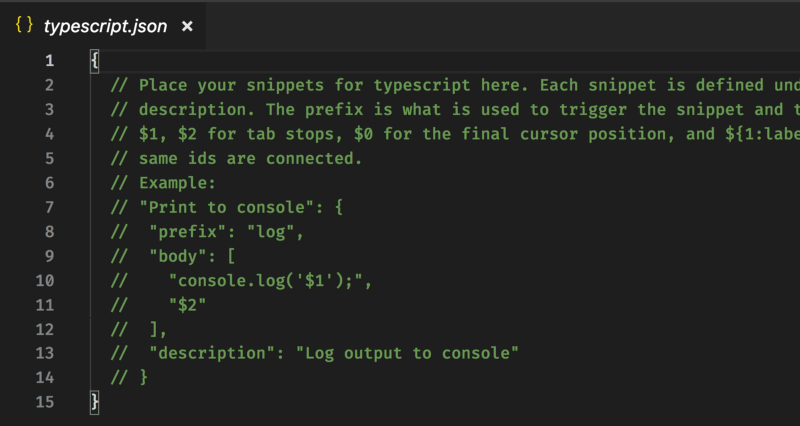Image resolution: width=800 pixels, height=426 pixels.
Task: Close the typescript.json tab
Action: (187, 27)
